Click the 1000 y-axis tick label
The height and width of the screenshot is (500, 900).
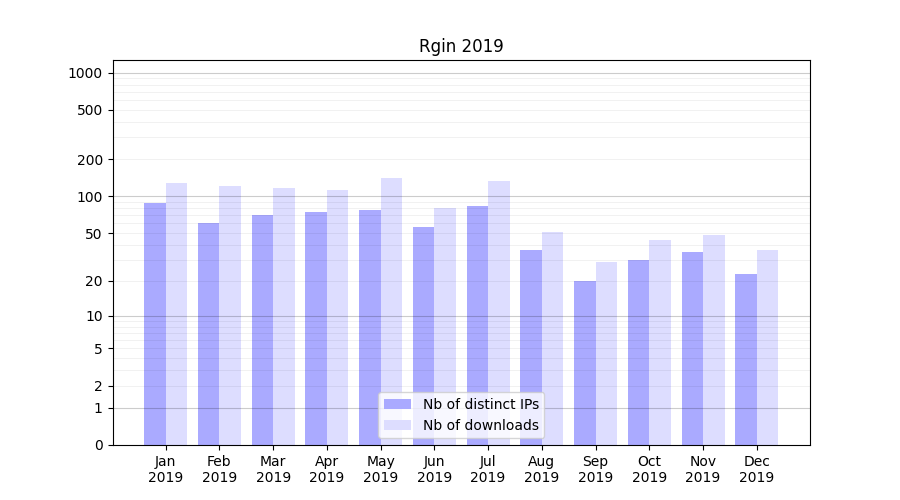85,73
